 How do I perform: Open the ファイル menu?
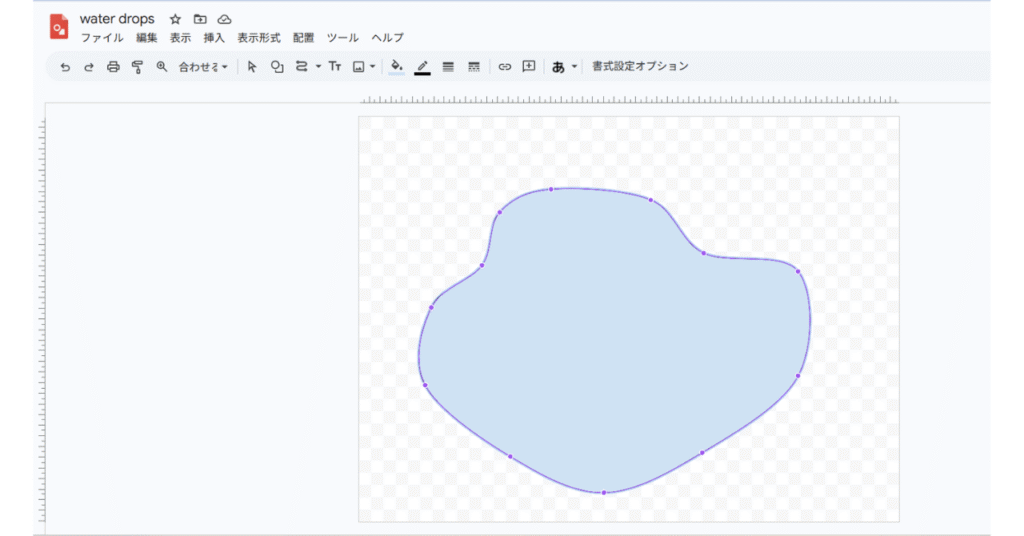tap(102, 38)
